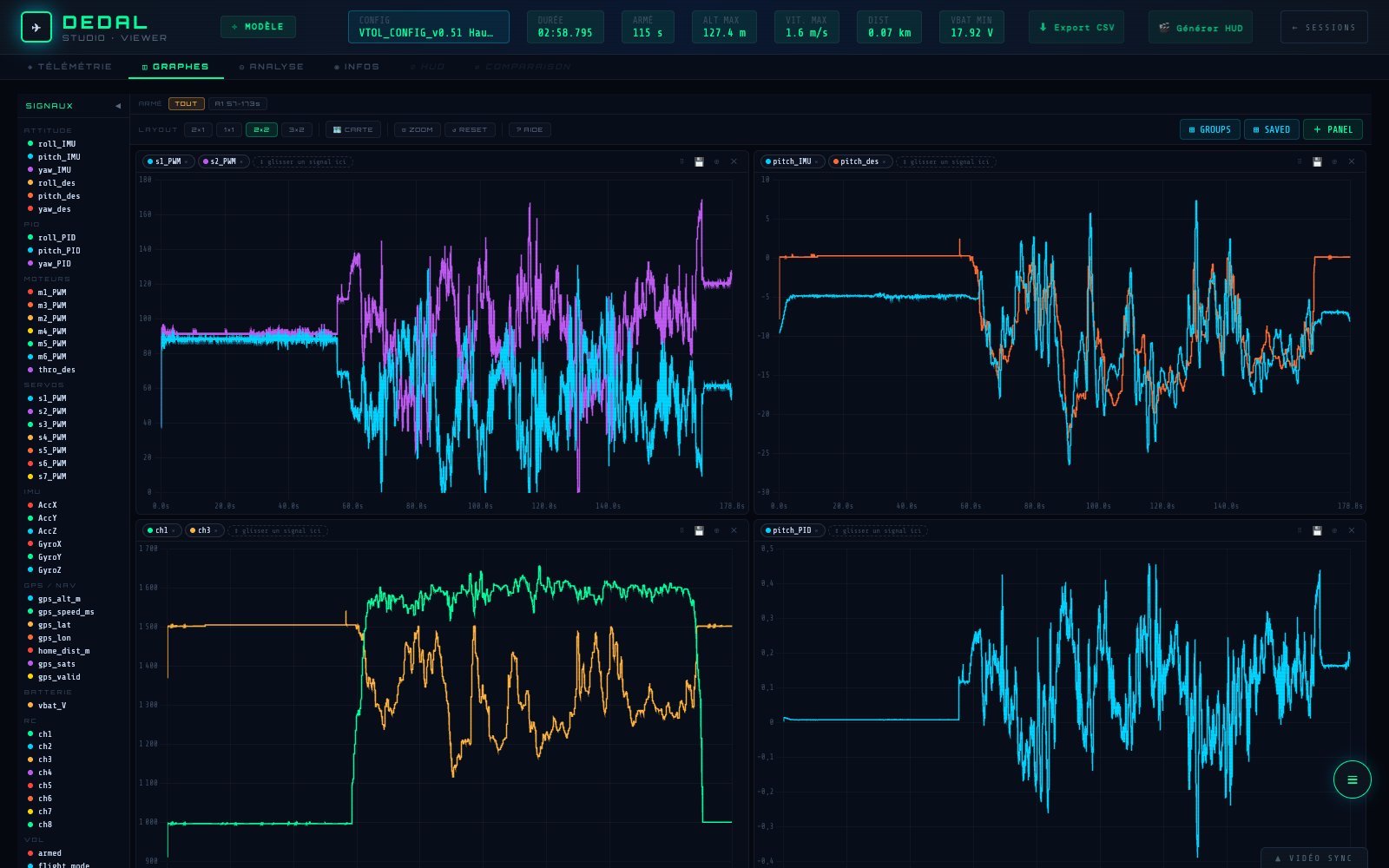This screenshot has height=868, width=1389.
Task: Select the 2x2 layout
Action: click(x=261, y=129)
